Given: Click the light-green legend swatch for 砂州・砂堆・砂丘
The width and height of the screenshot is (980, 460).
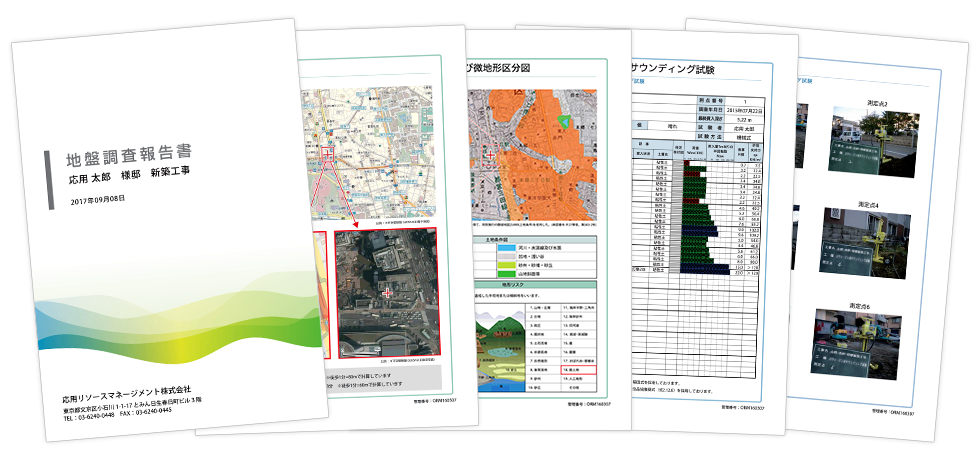Looking at the screenshot, I should (508, 265).
